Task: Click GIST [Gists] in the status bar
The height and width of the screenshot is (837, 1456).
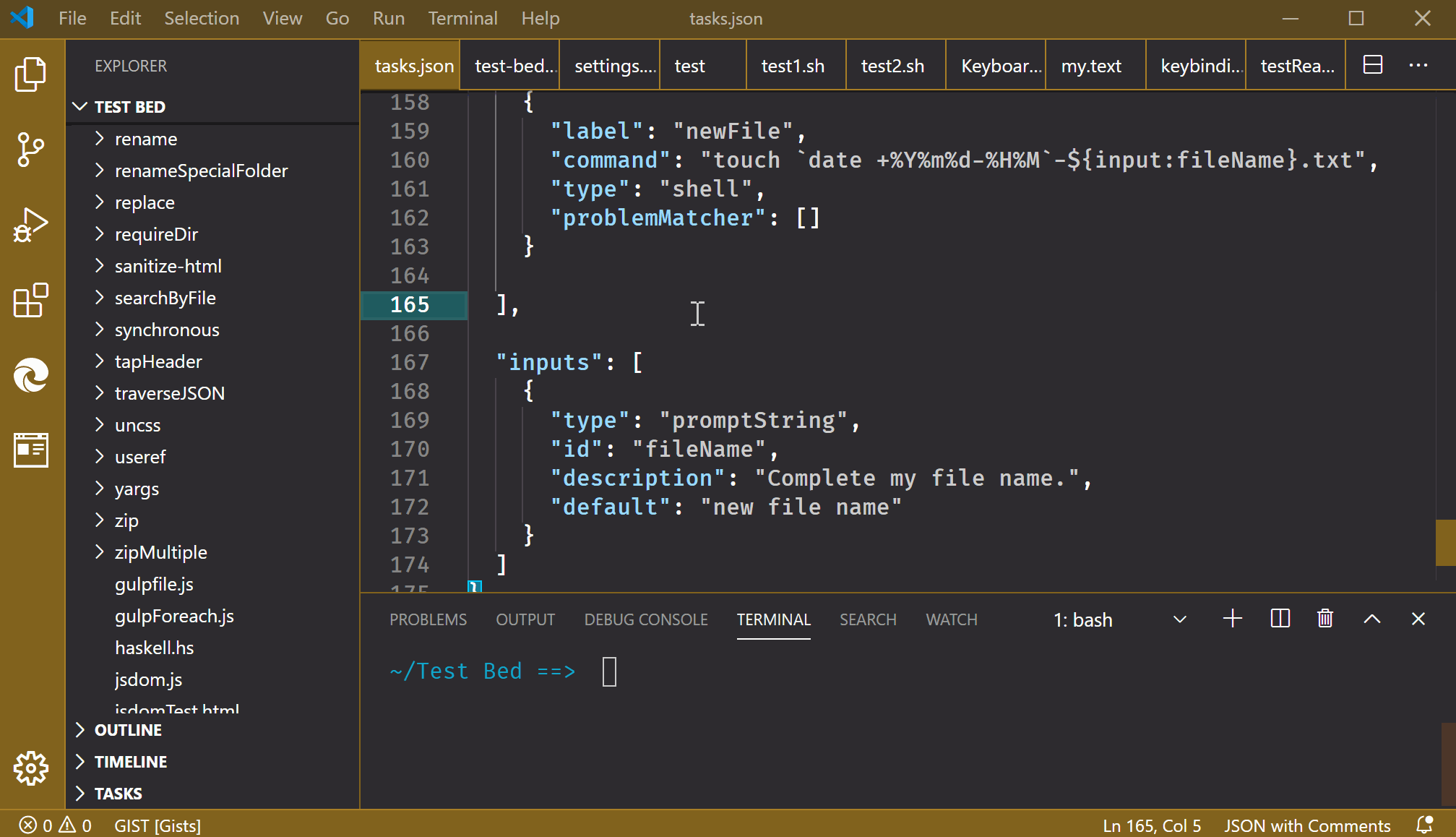Action: 158,825
